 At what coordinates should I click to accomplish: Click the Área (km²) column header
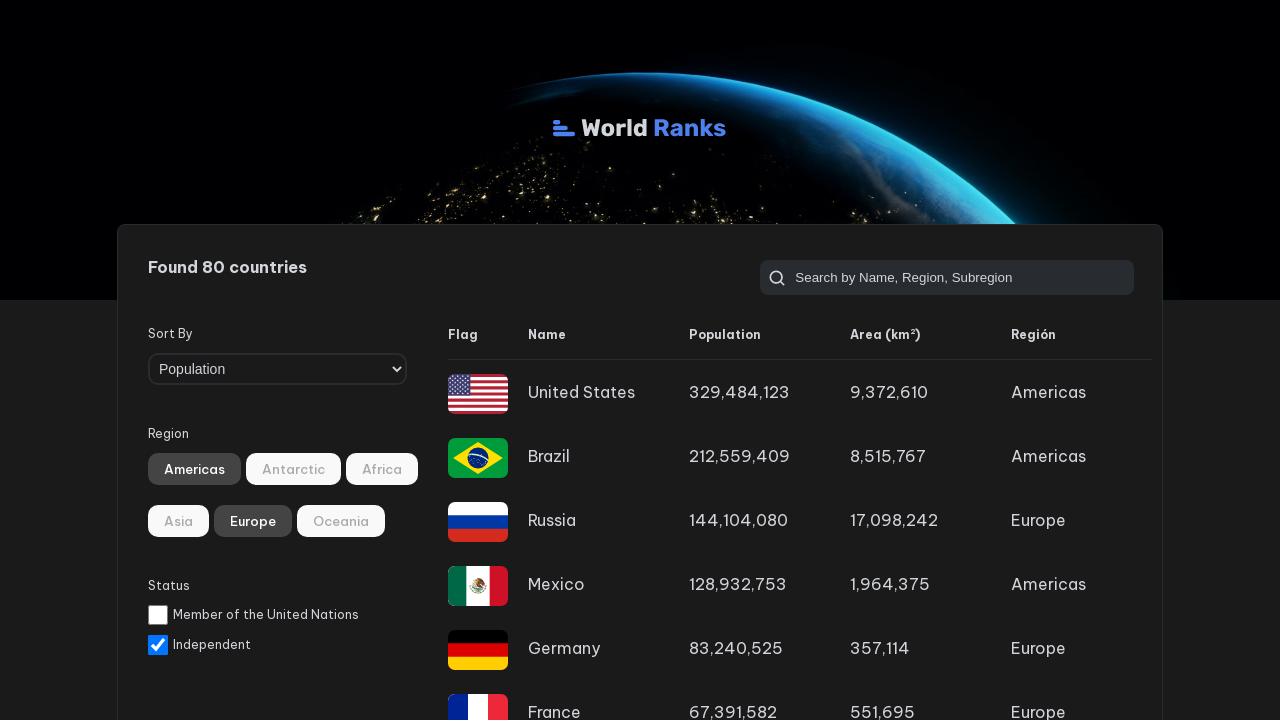pos(885,334)
